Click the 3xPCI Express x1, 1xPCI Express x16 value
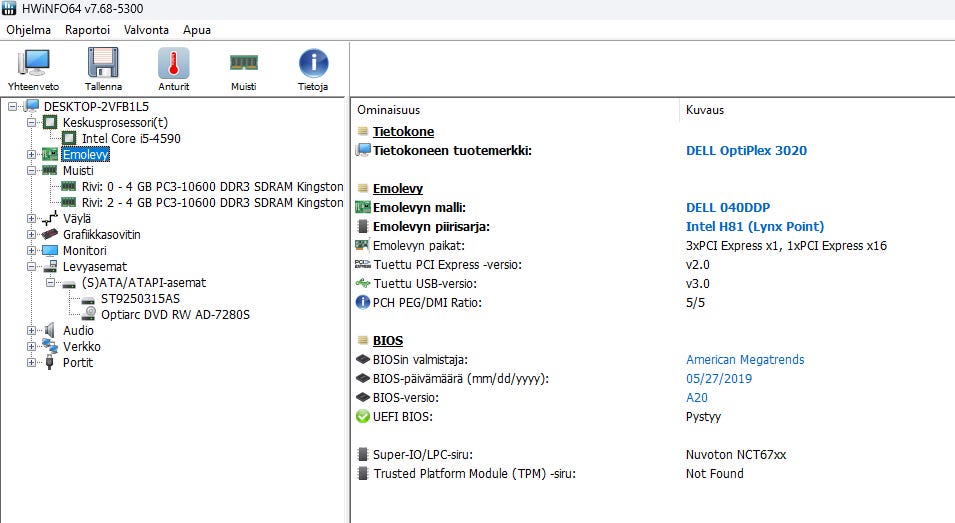 tap(786, 245)
